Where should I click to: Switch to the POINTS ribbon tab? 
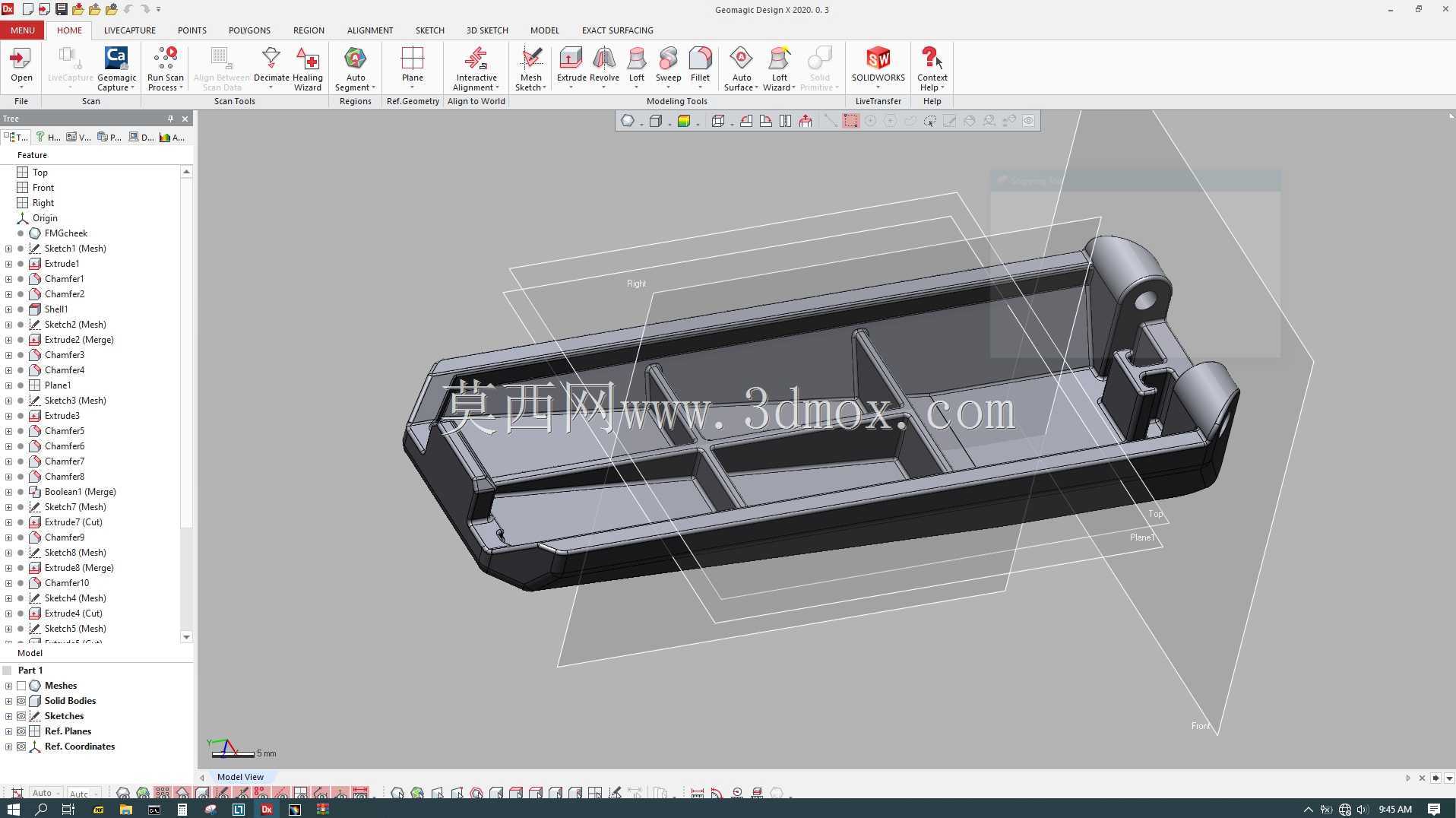click(x=191, y=30)
